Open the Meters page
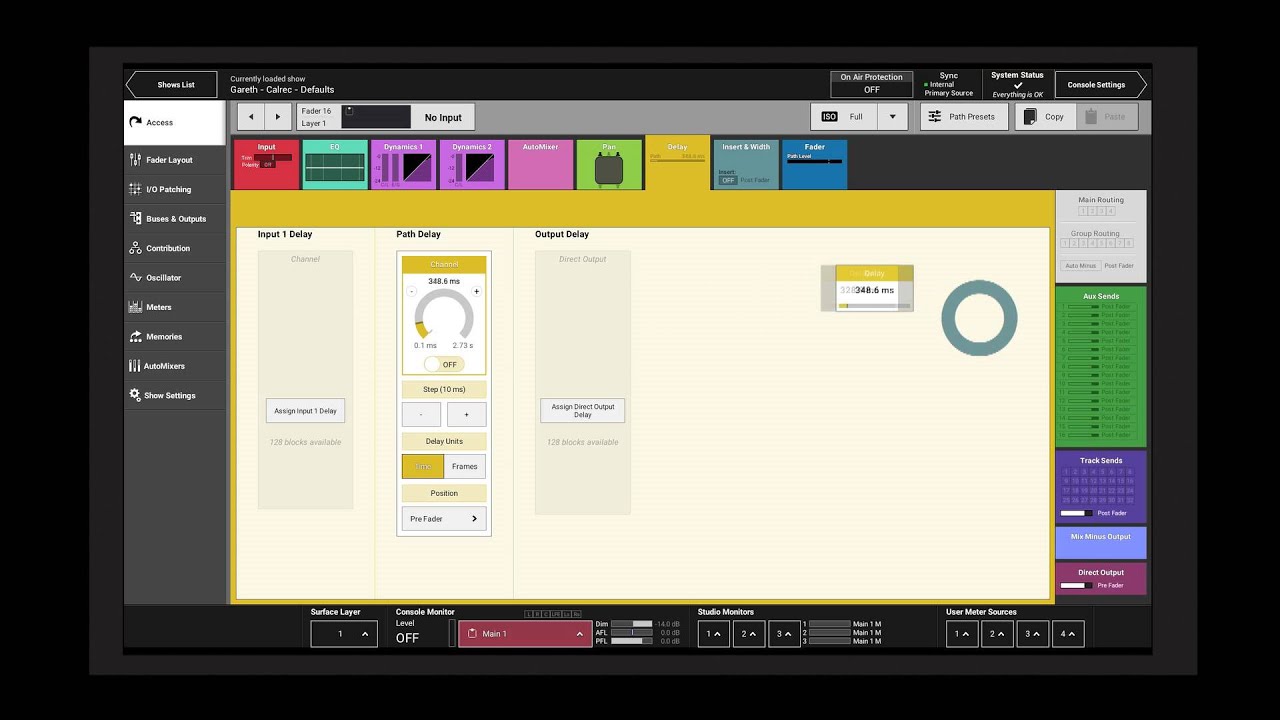1280x720 pixels. pyautogui.click(x=175, y=307)
